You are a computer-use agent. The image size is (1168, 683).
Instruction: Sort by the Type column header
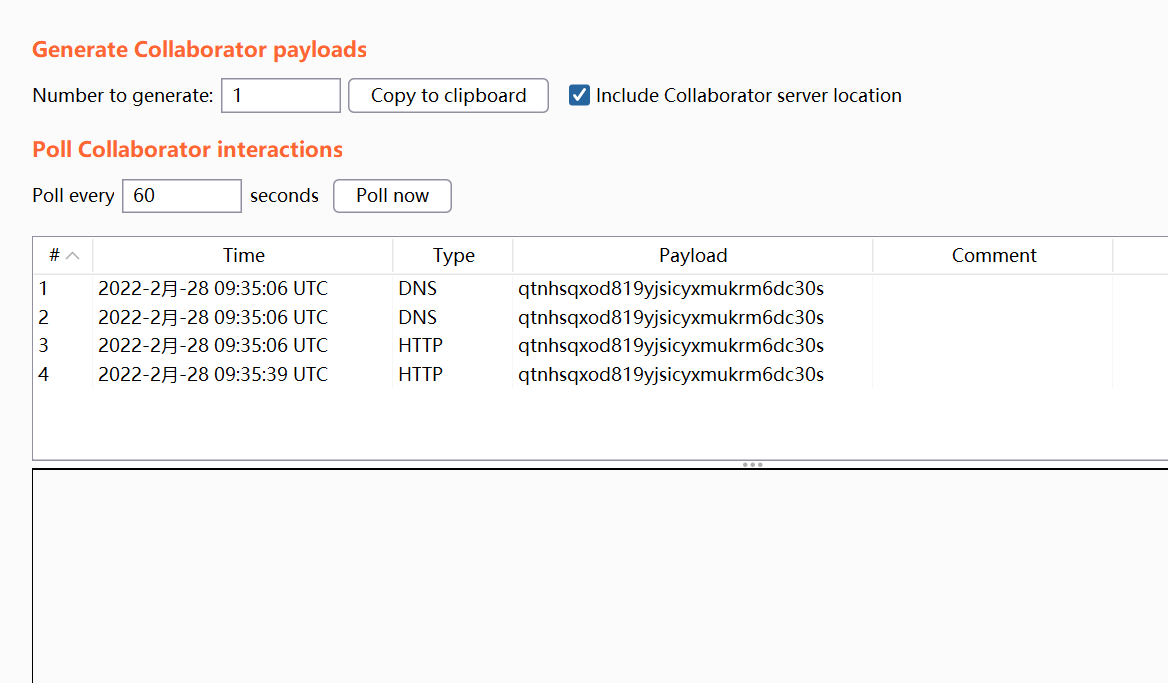pos(453,255)
